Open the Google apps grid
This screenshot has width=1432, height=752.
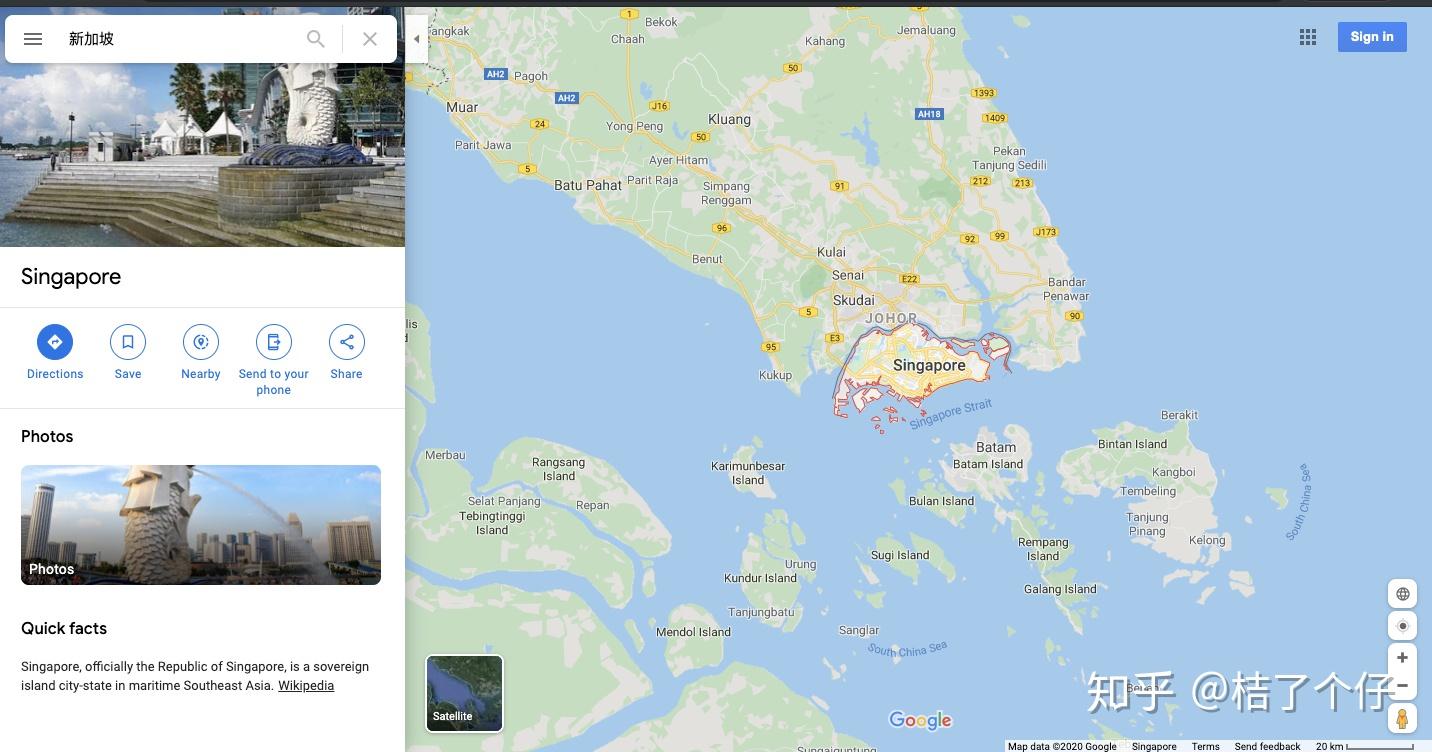click(1308, 37)
